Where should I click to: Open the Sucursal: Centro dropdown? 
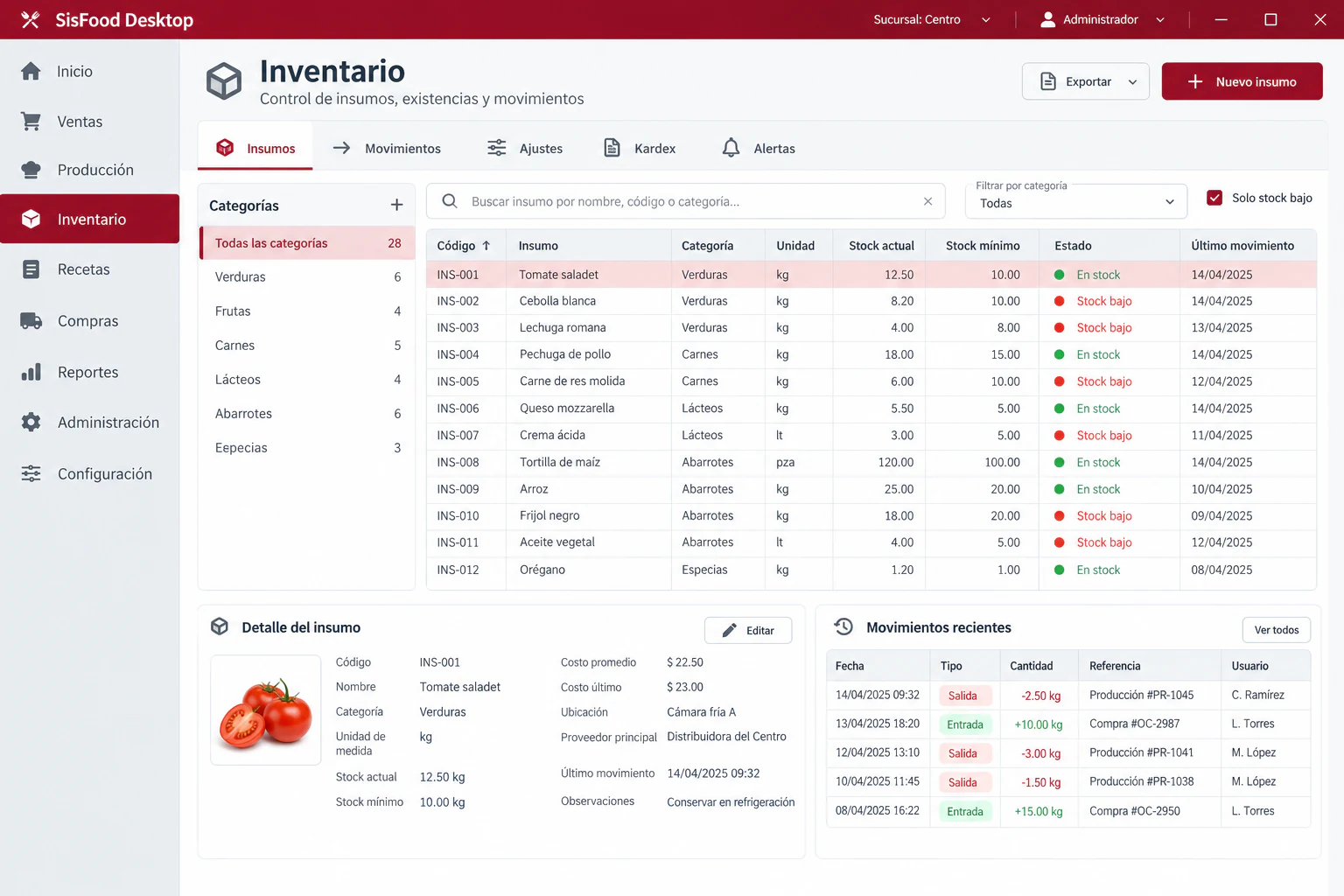[932, 19]
